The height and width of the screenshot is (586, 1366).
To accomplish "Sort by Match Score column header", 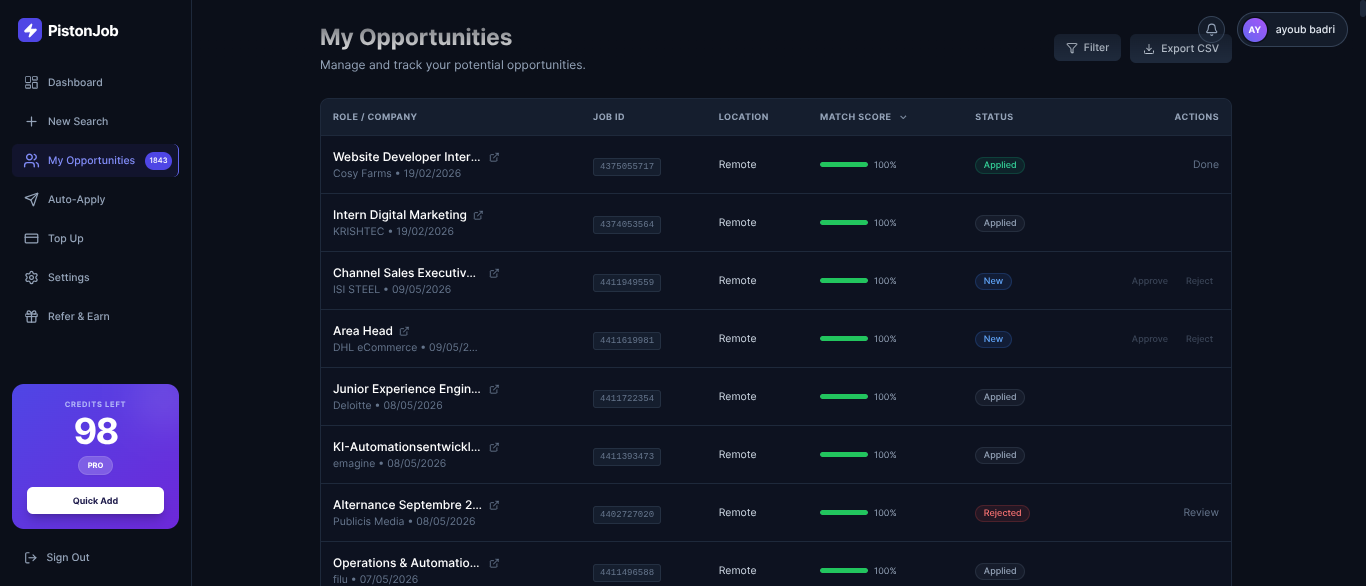I will [x=863, y=117].
